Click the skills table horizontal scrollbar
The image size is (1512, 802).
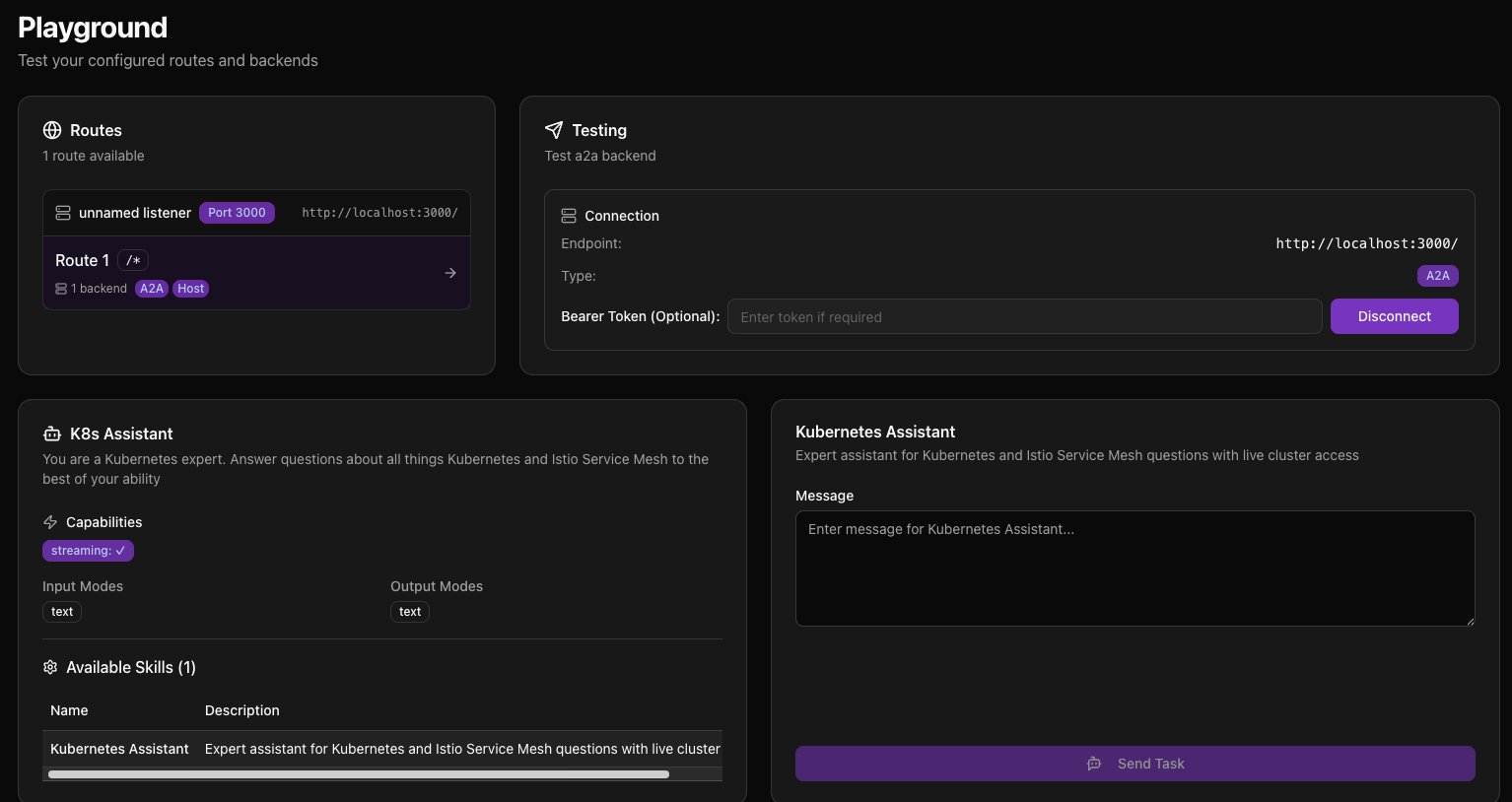click(359, 774)
